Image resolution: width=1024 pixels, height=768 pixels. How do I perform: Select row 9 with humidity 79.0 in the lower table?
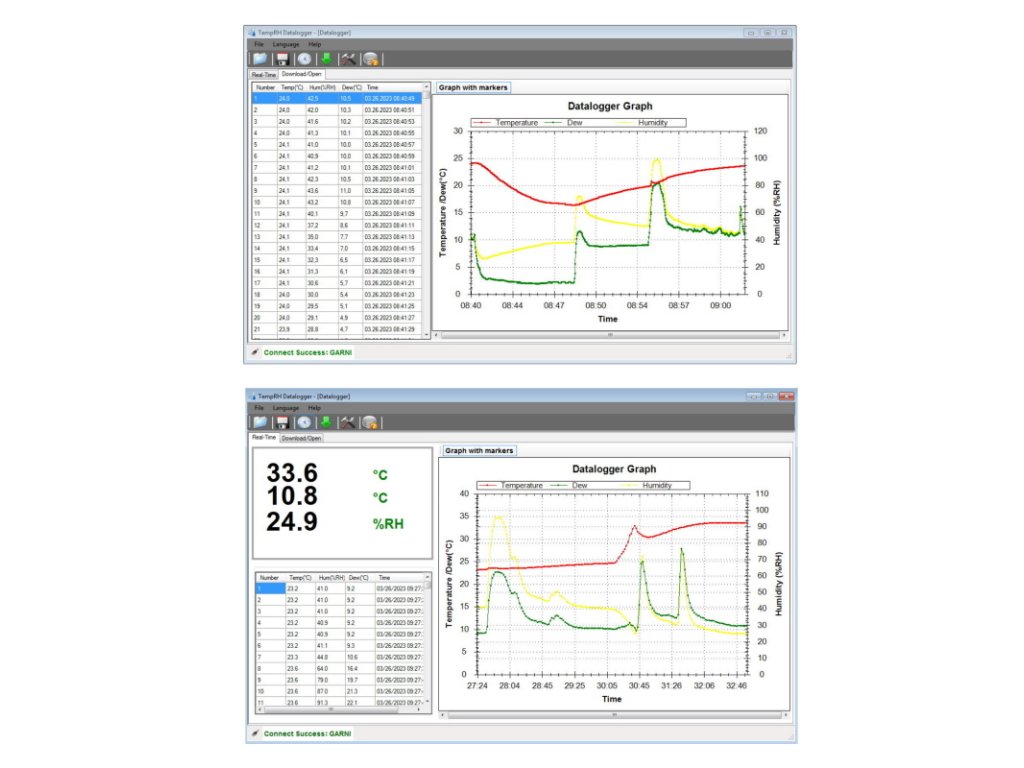click(340, 680)
